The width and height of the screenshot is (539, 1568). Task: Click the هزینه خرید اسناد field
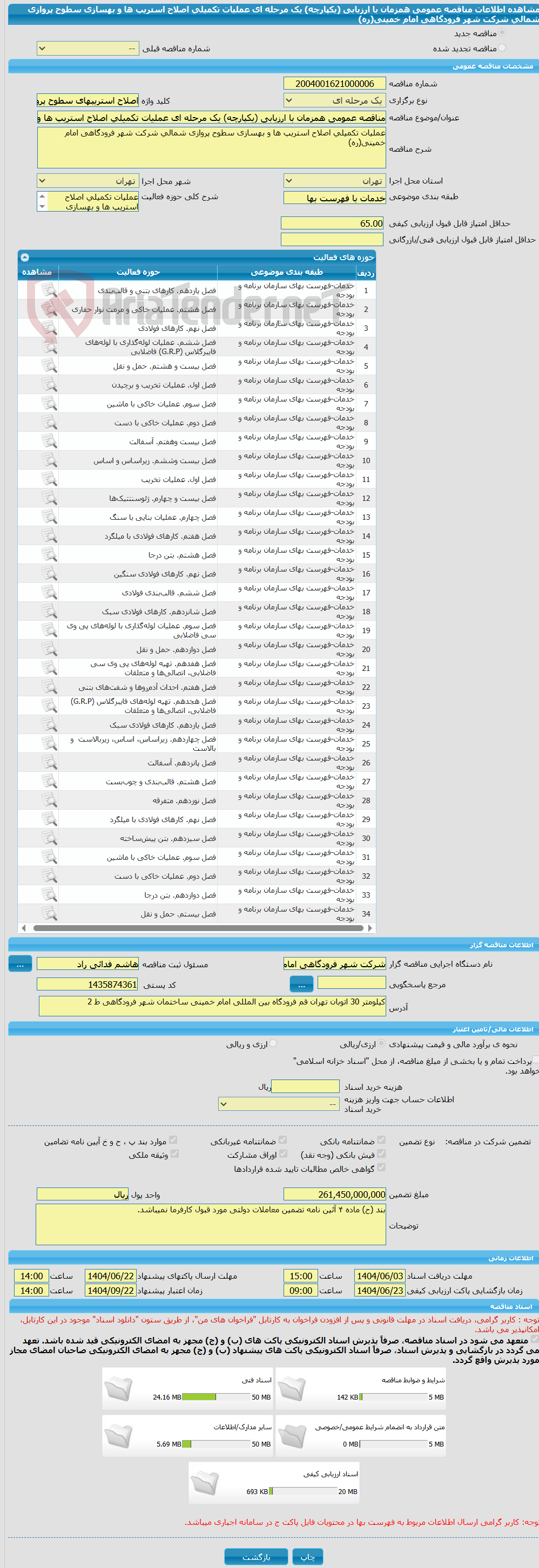[x=305, y=1087]
